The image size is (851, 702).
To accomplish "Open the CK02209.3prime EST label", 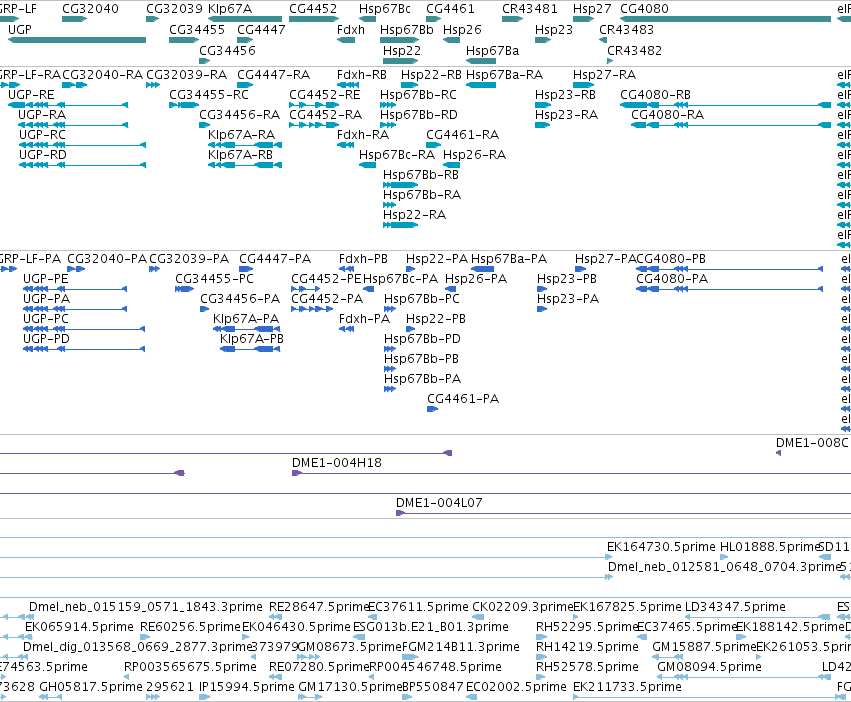I will tap(522, 607).
